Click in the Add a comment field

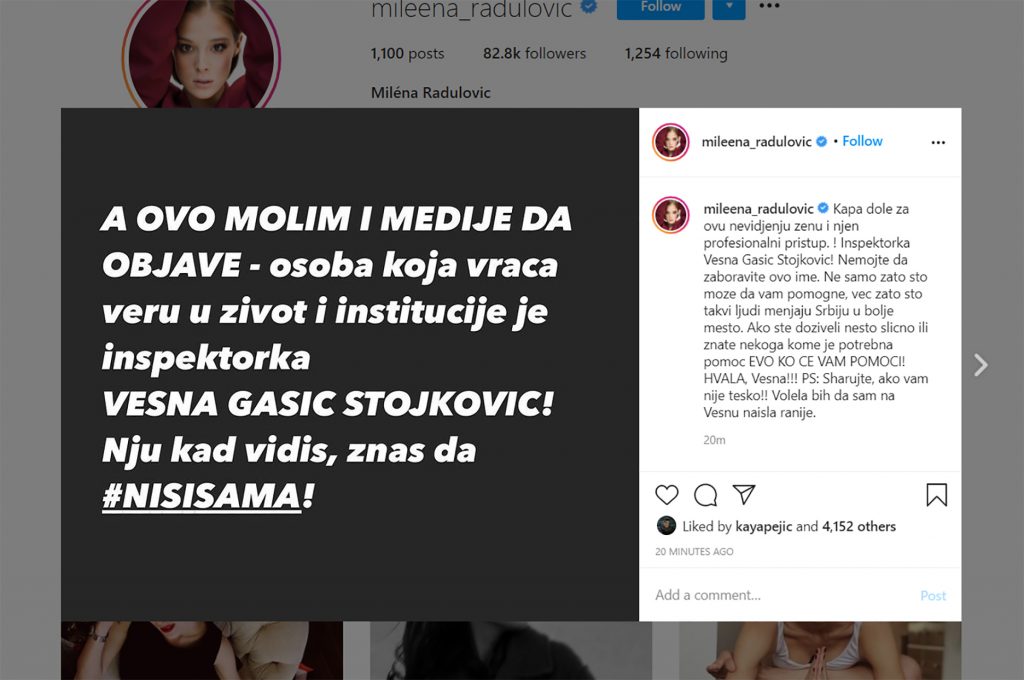[x=784, y=595]
